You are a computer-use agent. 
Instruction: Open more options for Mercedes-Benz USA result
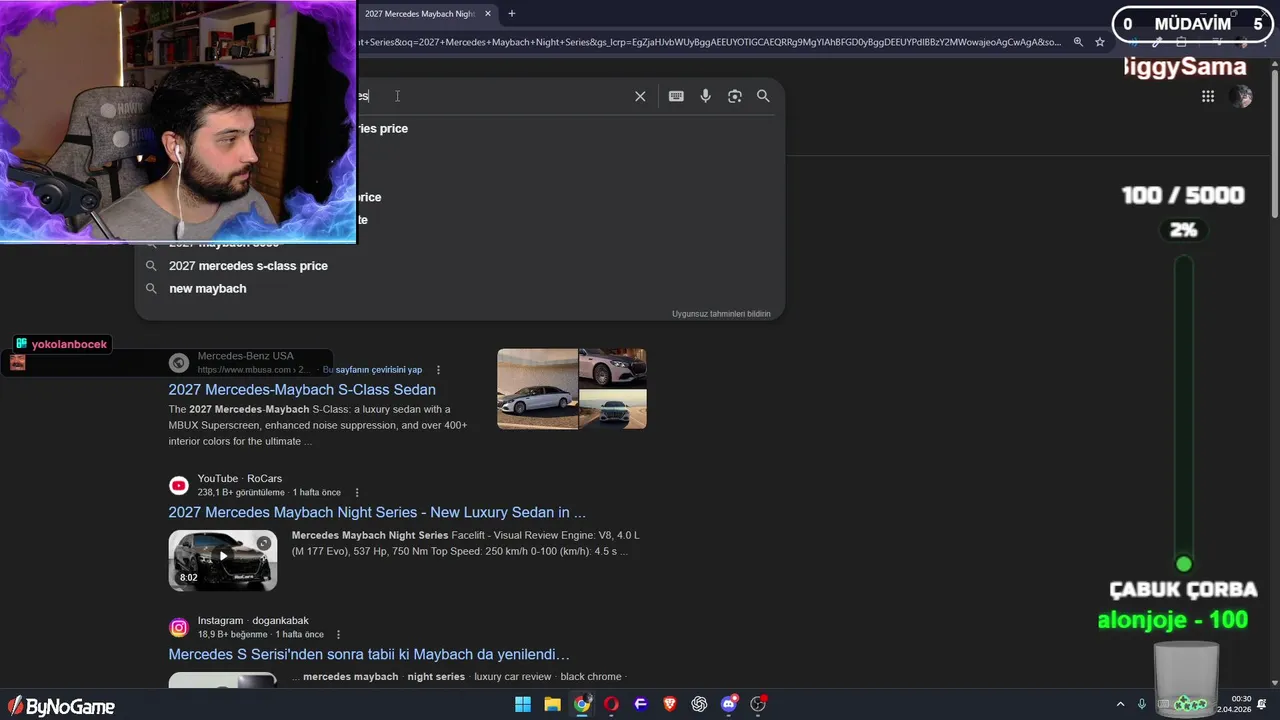[438, 370]
